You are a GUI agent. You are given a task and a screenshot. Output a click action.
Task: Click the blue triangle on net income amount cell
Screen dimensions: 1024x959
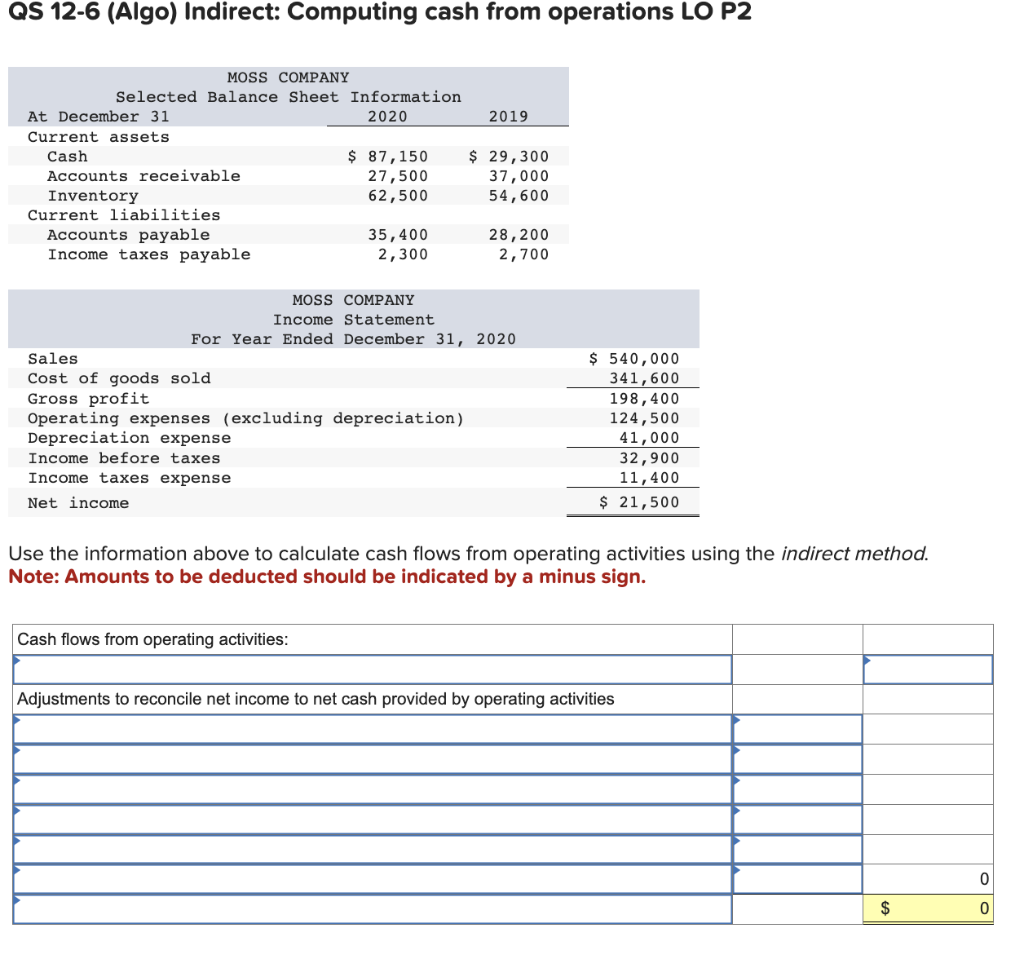click(x=866, y=661)
